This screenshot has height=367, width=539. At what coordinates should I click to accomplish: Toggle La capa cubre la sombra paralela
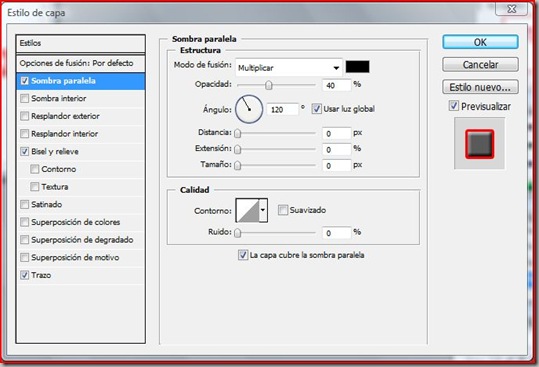(x=243, y=255)
